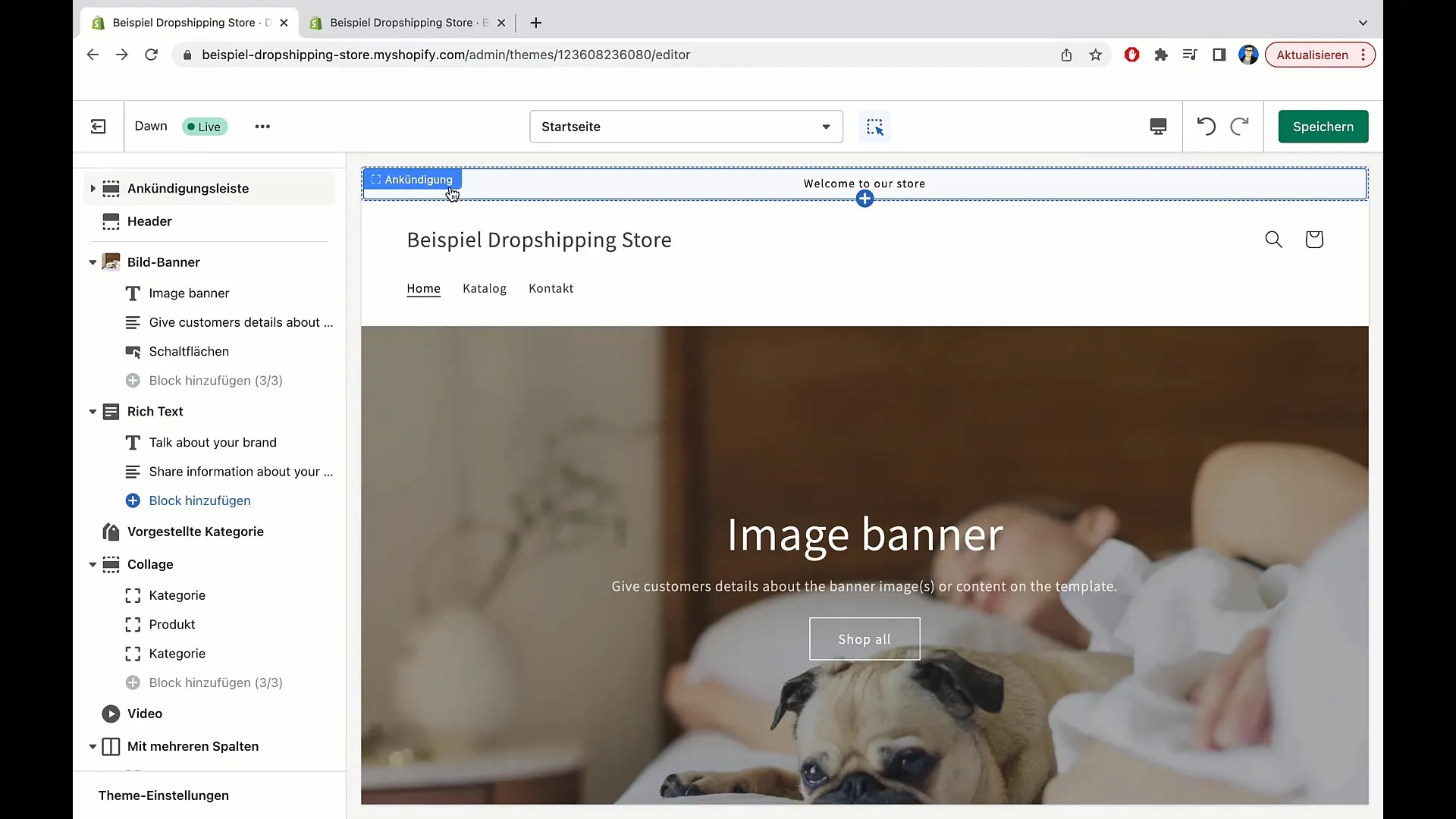Click the Video section play icon
This screenshot has width=1456, height=819.
click(112, 713)
